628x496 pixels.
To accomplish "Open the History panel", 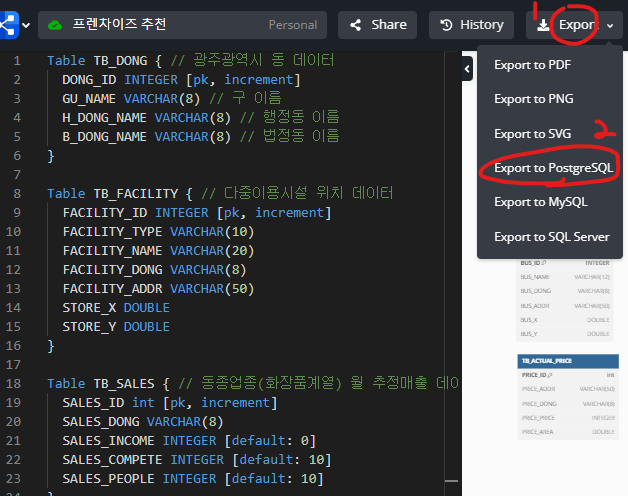I will (471, 25).
